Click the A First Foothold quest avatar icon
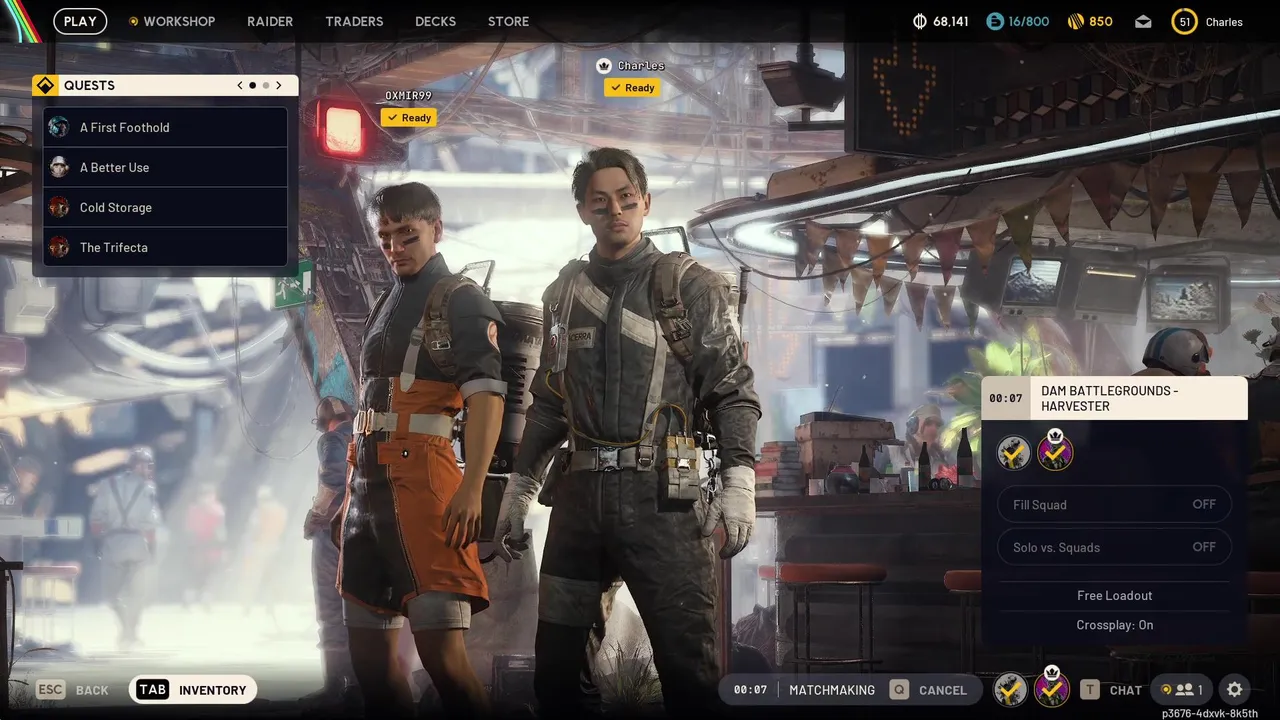The width and height of the screenshot is (1280, 720). tap(59, 127)
